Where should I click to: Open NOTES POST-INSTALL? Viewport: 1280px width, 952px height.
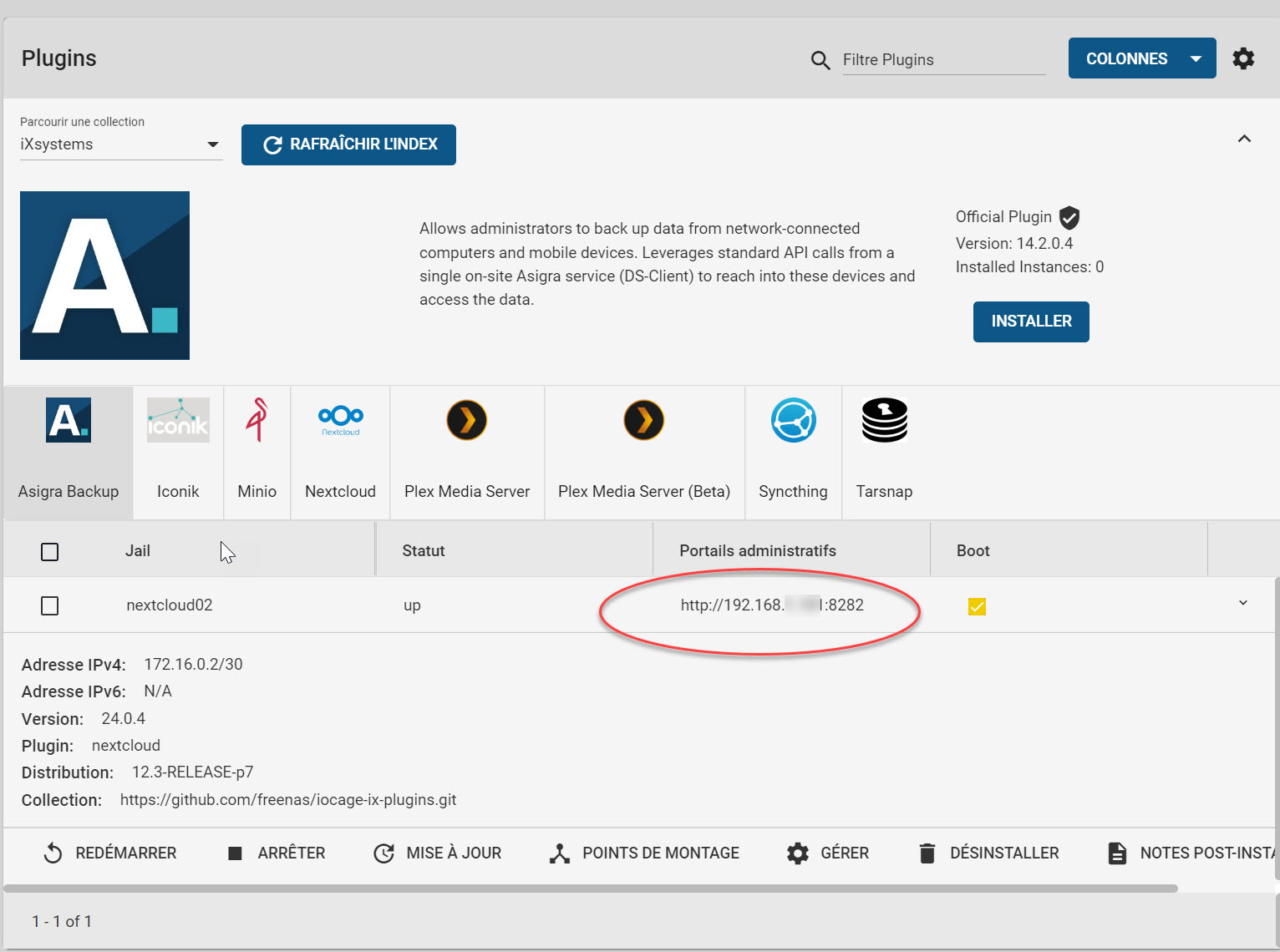(x=1192, y=853)
